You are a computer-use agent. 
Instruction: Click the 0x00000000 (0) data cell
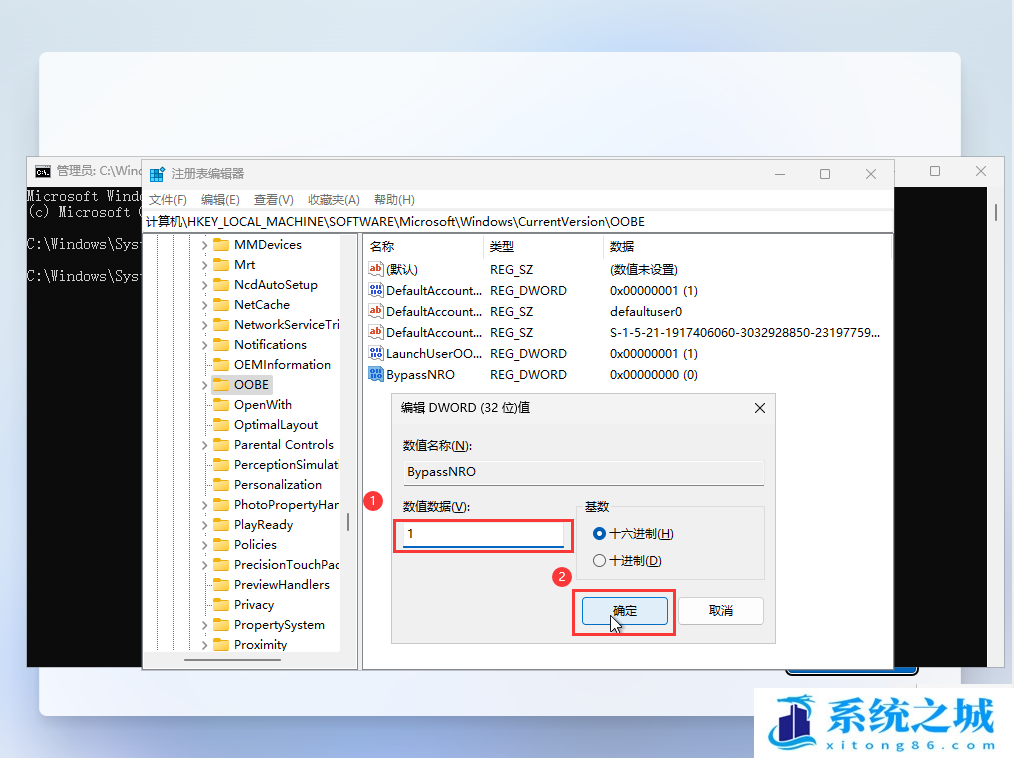654,374
